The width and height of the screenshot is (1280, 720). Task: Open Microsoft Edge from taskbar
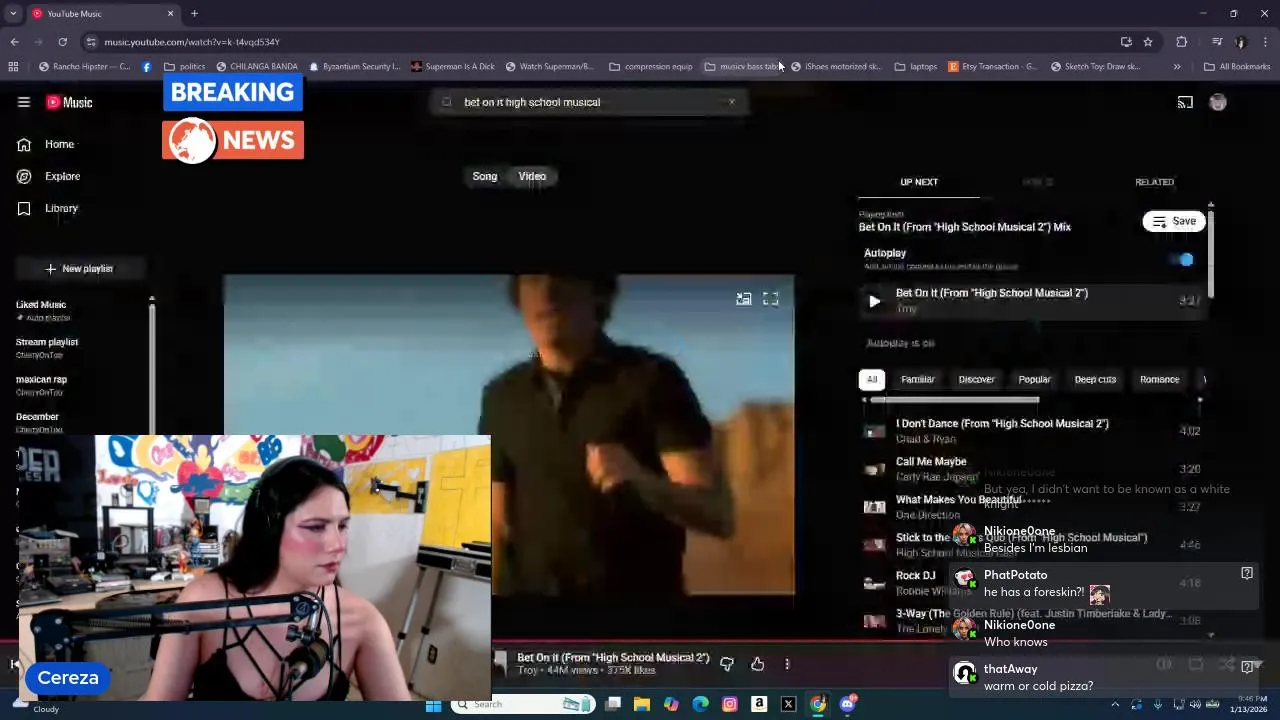click(700, 705)
